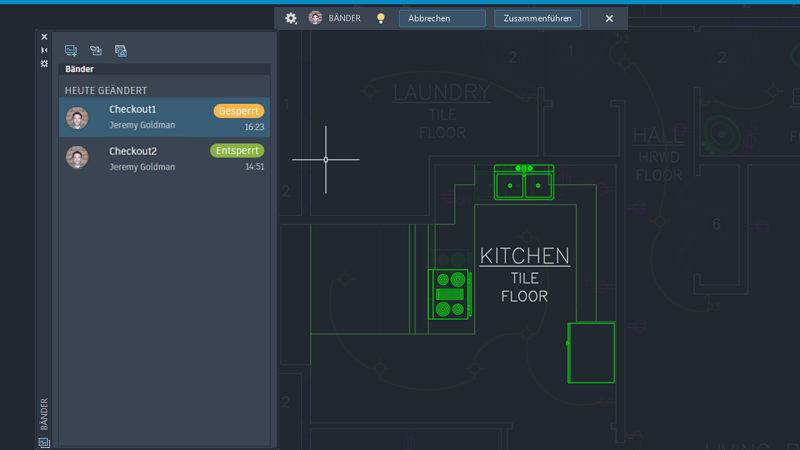Viewport: 800px width, 450px height.
Task: Click the vertical BÄNDER palette title
Action: (44, 414)
